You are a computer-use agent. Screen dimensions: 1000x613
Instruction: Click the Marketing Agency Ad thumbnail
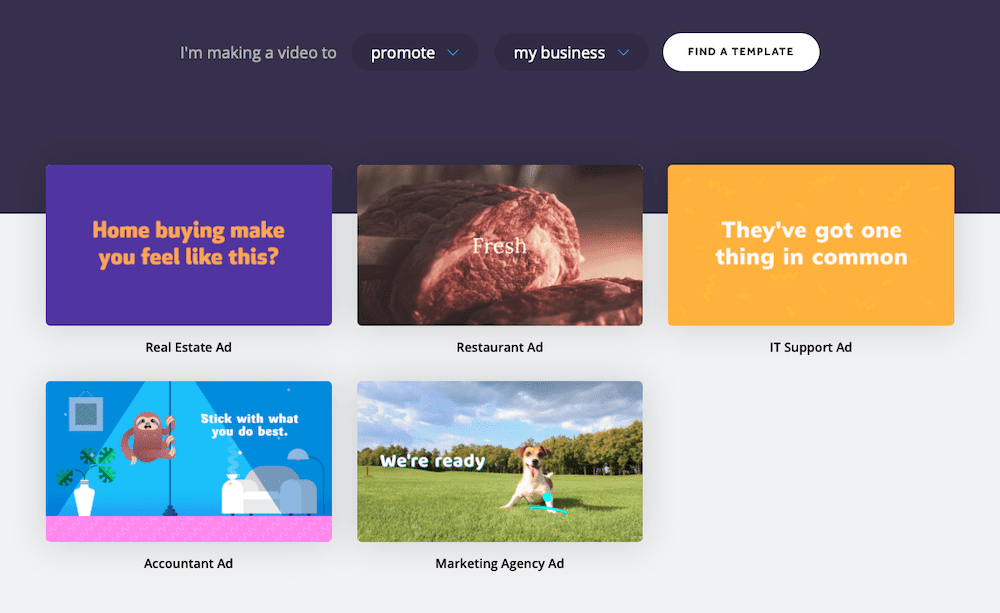tap(499, 461)
